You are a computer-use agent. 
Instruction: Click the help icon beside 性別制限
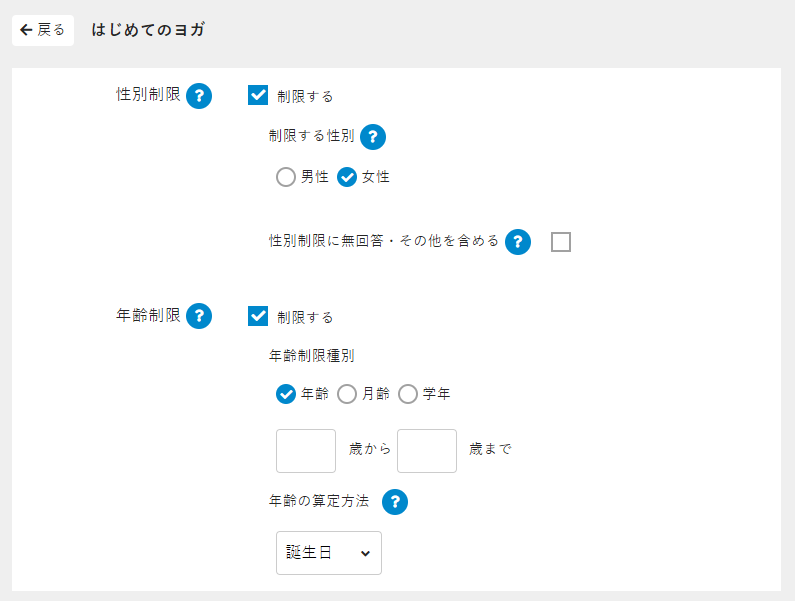point(199,96)
